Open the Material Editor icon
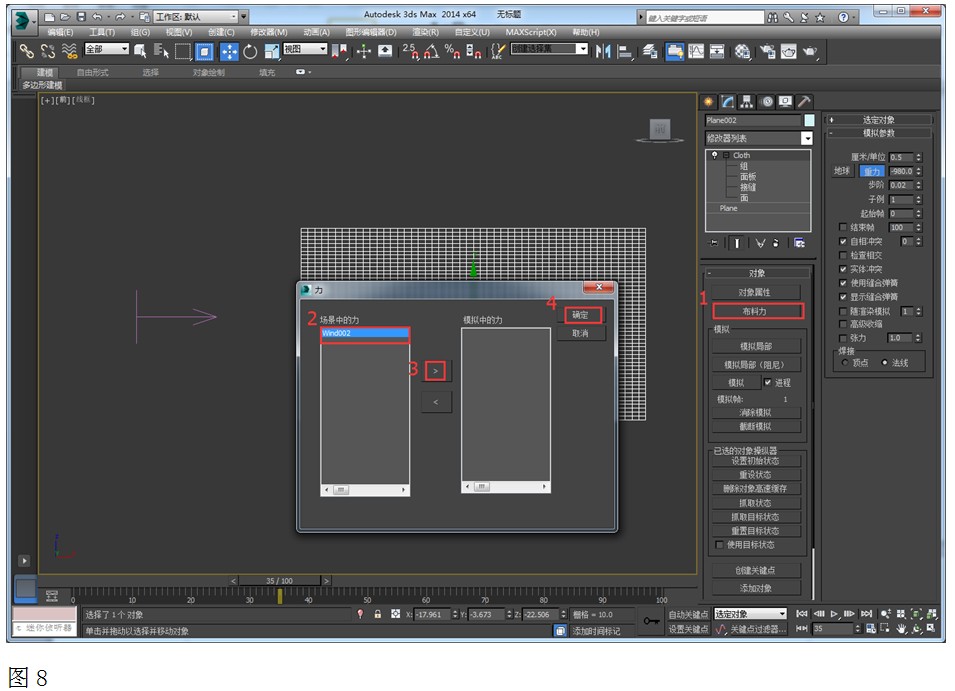955x691 pixels. [x=742, y=52]
